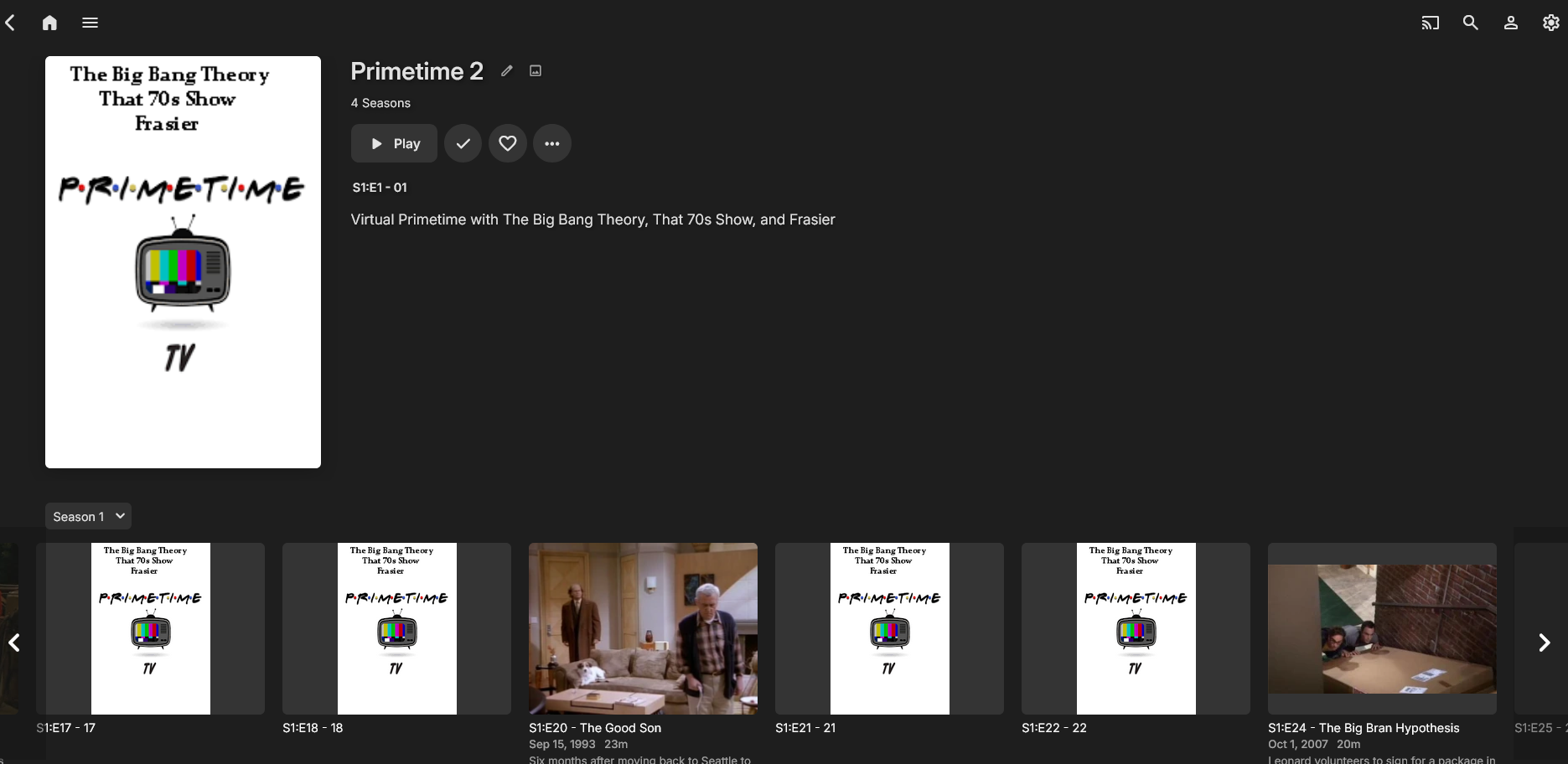Expand the Season 1 dropdown
This screenshot has width=1568, height=764.
point(88,516)
